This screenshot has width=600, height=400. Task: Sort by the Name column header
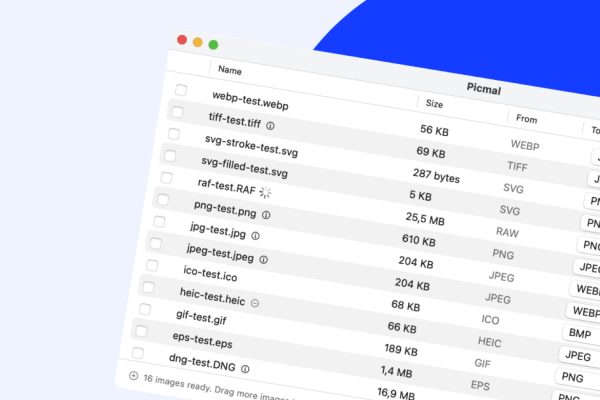coord(230,70)
